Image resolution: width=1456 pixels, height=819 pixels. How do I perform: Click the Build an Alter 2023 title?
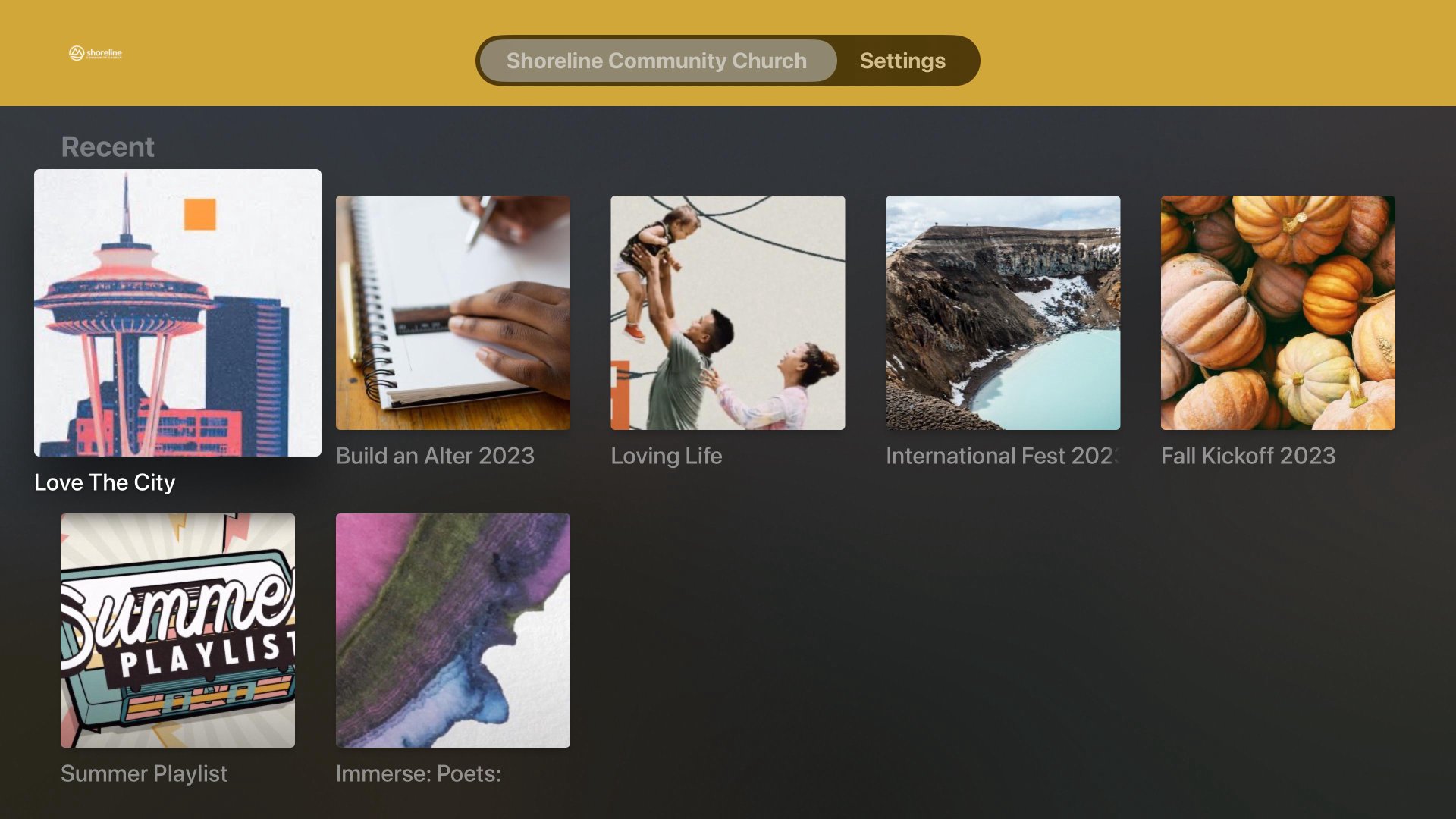point(435,456)
